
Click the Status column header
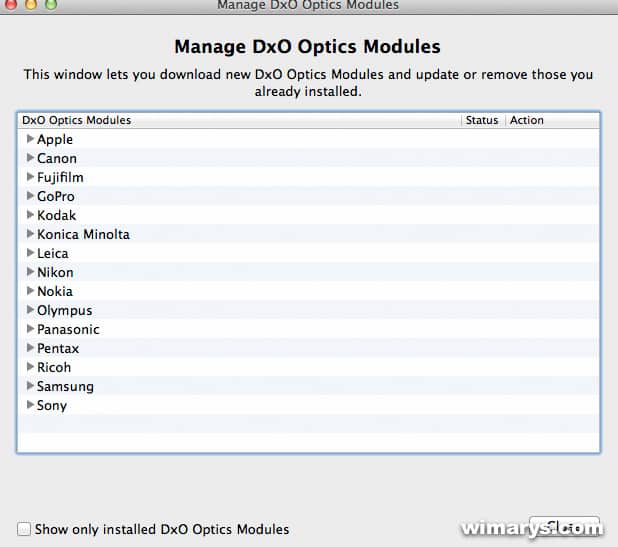tap(483, 120)
